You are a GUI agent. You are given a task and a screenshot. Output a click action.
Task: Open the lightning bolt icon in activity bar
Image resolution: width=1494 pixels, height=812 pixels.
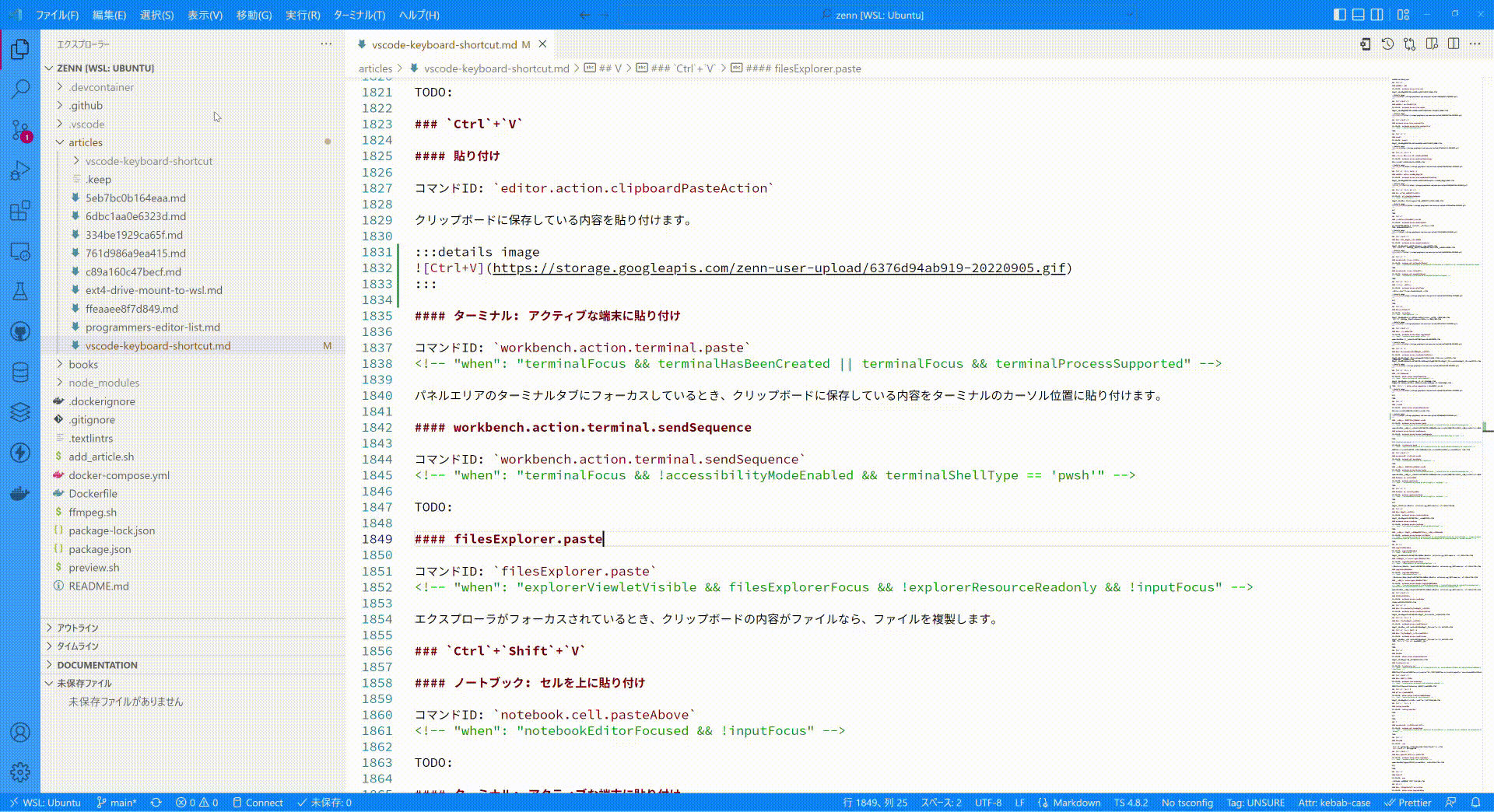click(20, 453)
